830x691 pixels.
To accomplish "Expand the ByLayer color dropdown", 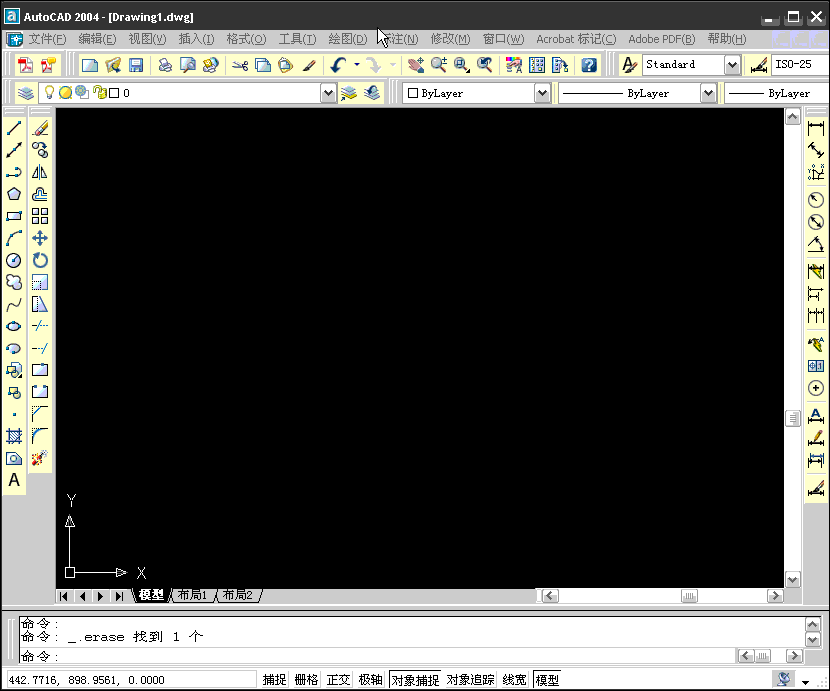I will point(542,94).
